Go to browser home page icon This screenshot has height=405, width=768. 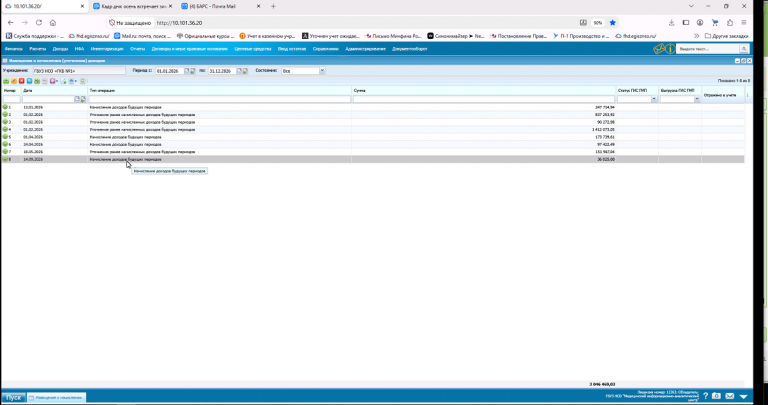coord(53,23)
